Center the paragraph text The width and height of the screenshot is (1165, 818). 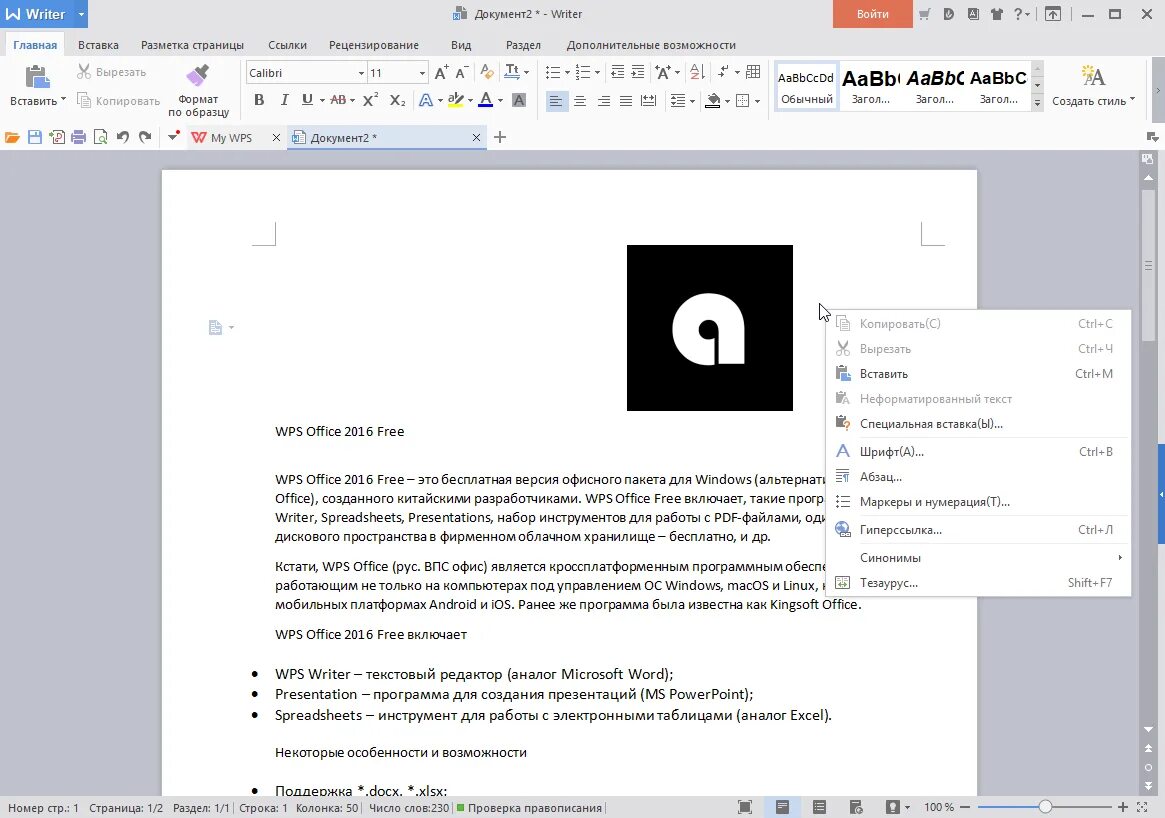[580, 100]
